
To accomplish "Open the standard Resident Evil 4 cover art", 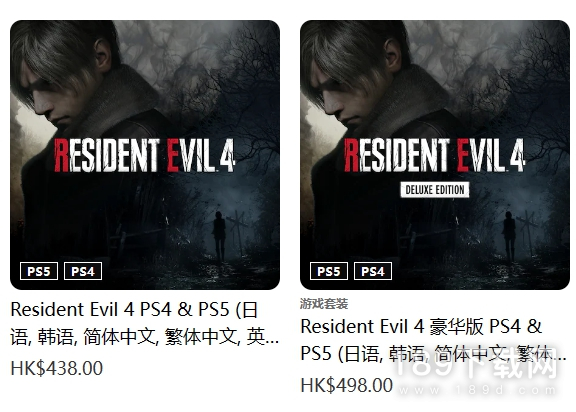I will pyautogui.click(x=145, y=155).
